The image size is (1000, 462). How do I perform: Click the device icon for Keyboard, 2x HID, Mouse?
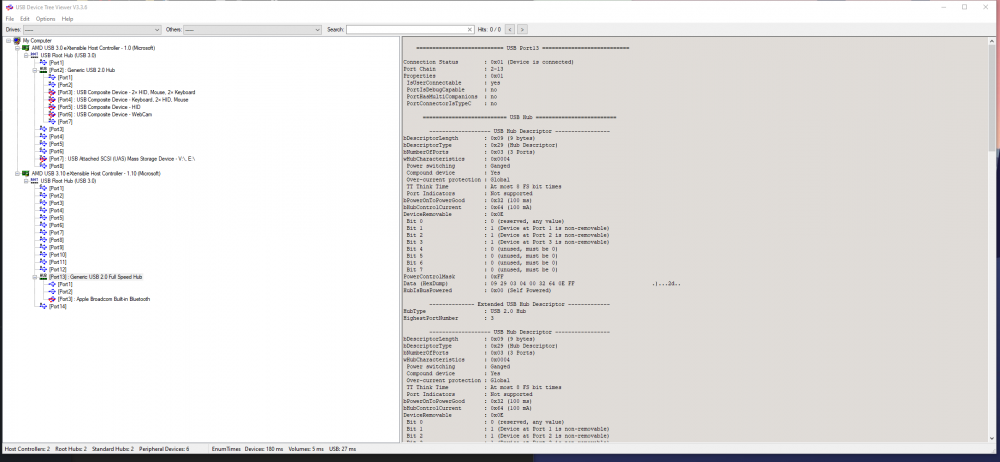52,100
